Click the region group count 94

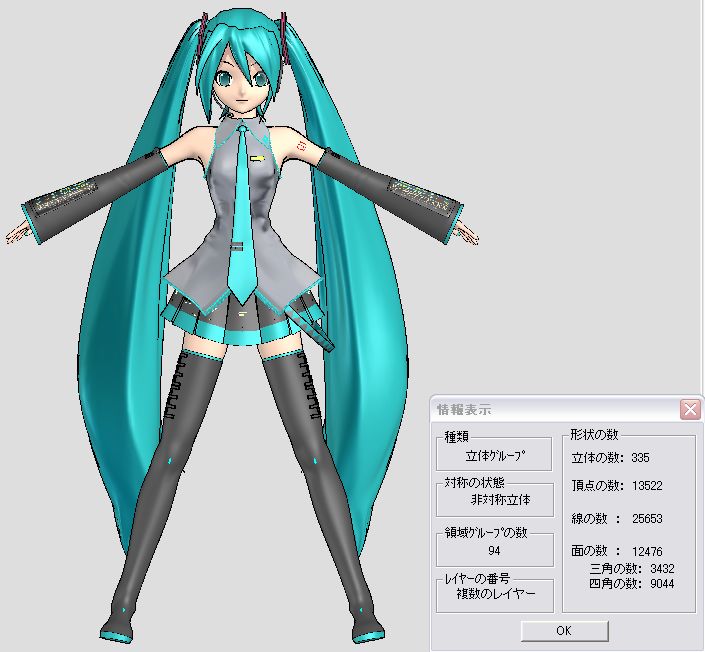[x=494, y=550]
